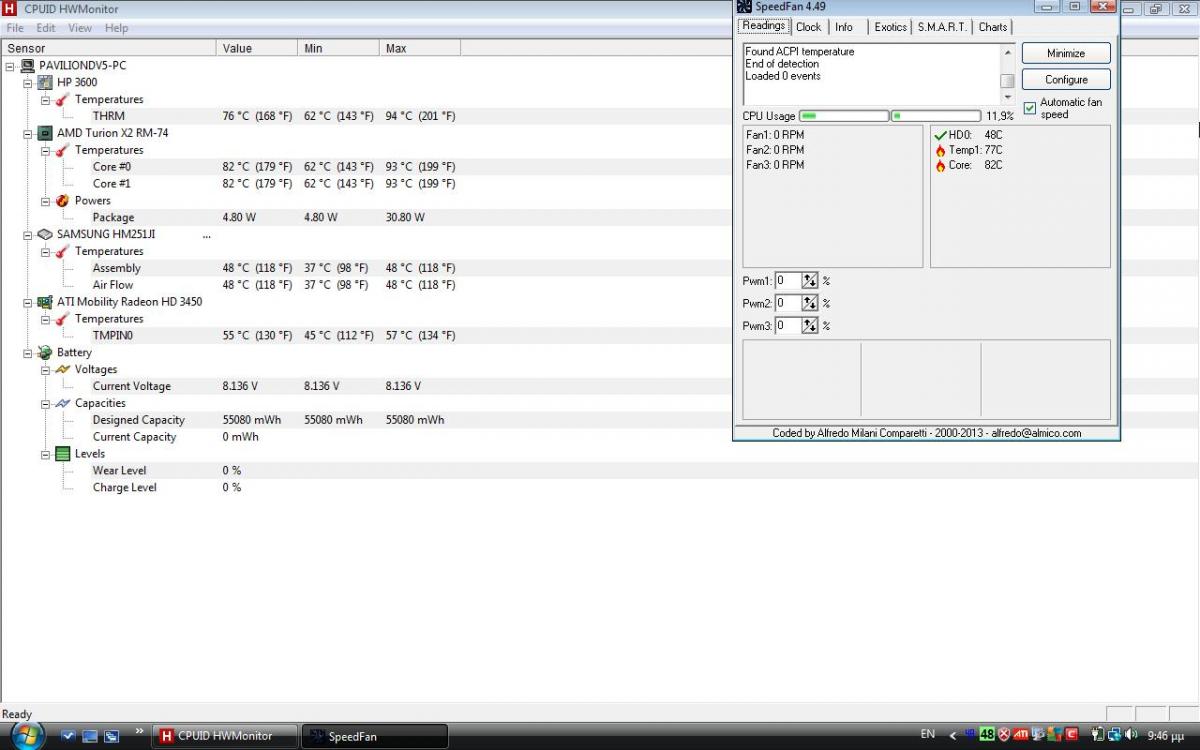Image resolution: width=1200 pixels, height=750 pixels.
Task: Click the battery power plug tray icon
Action: (1097, 735)
